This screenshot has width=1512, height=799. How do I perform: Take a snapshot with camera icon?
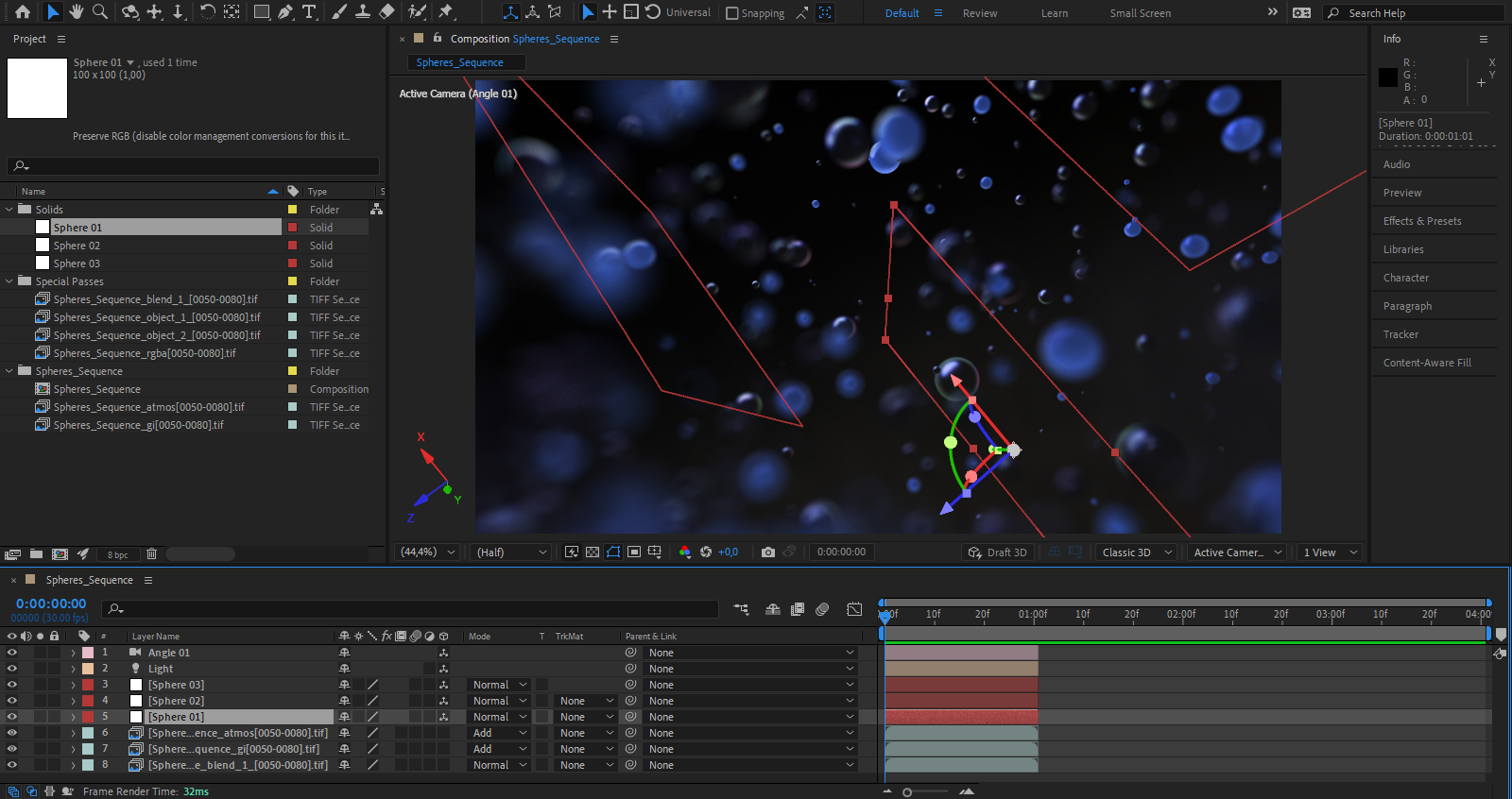pyautogui.click(x=768, y=552)
